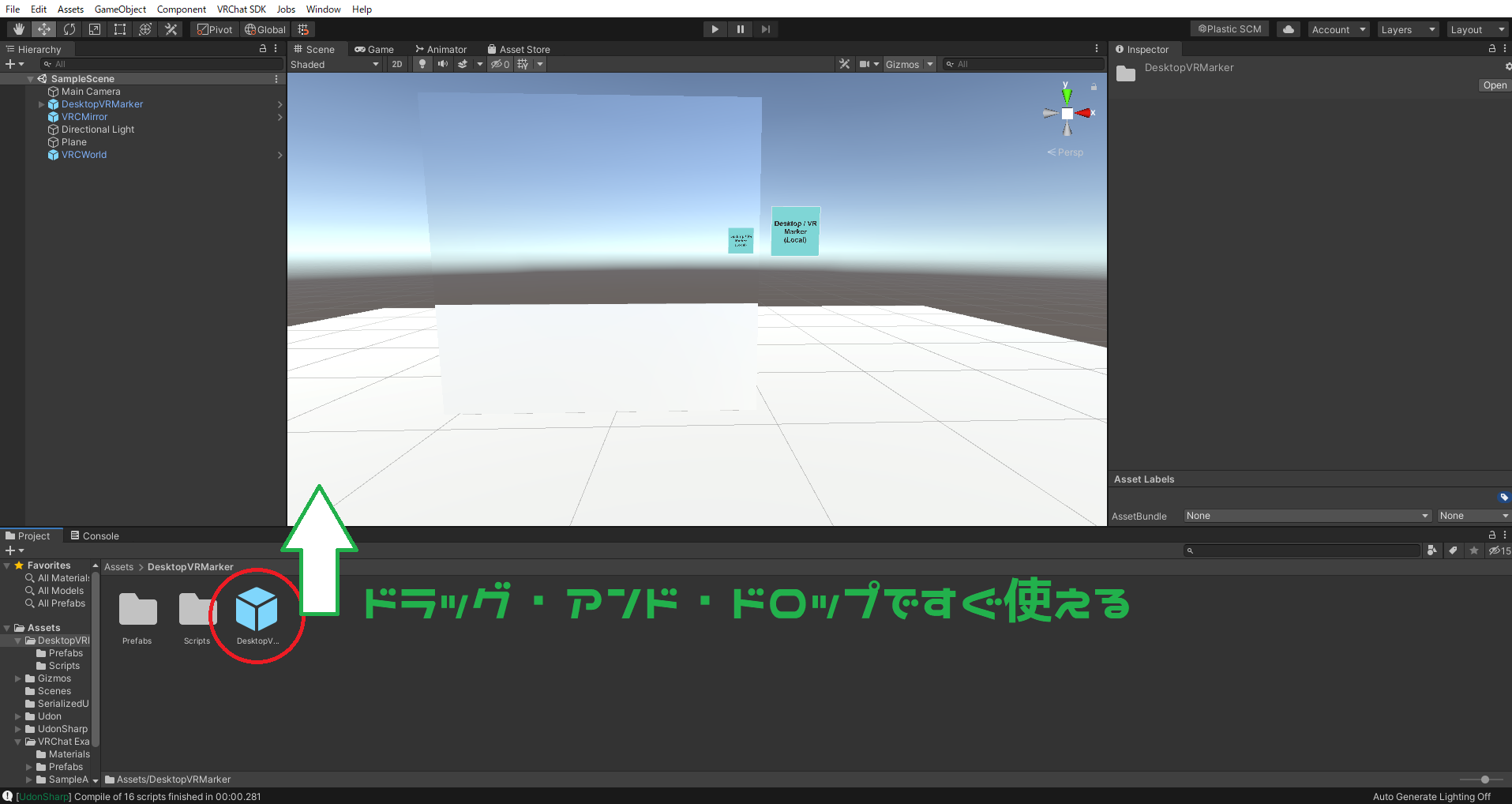The image size is (1512, 804).
Task: Toggle scene audio in the Scene view
Action: [x=442, y=64]
